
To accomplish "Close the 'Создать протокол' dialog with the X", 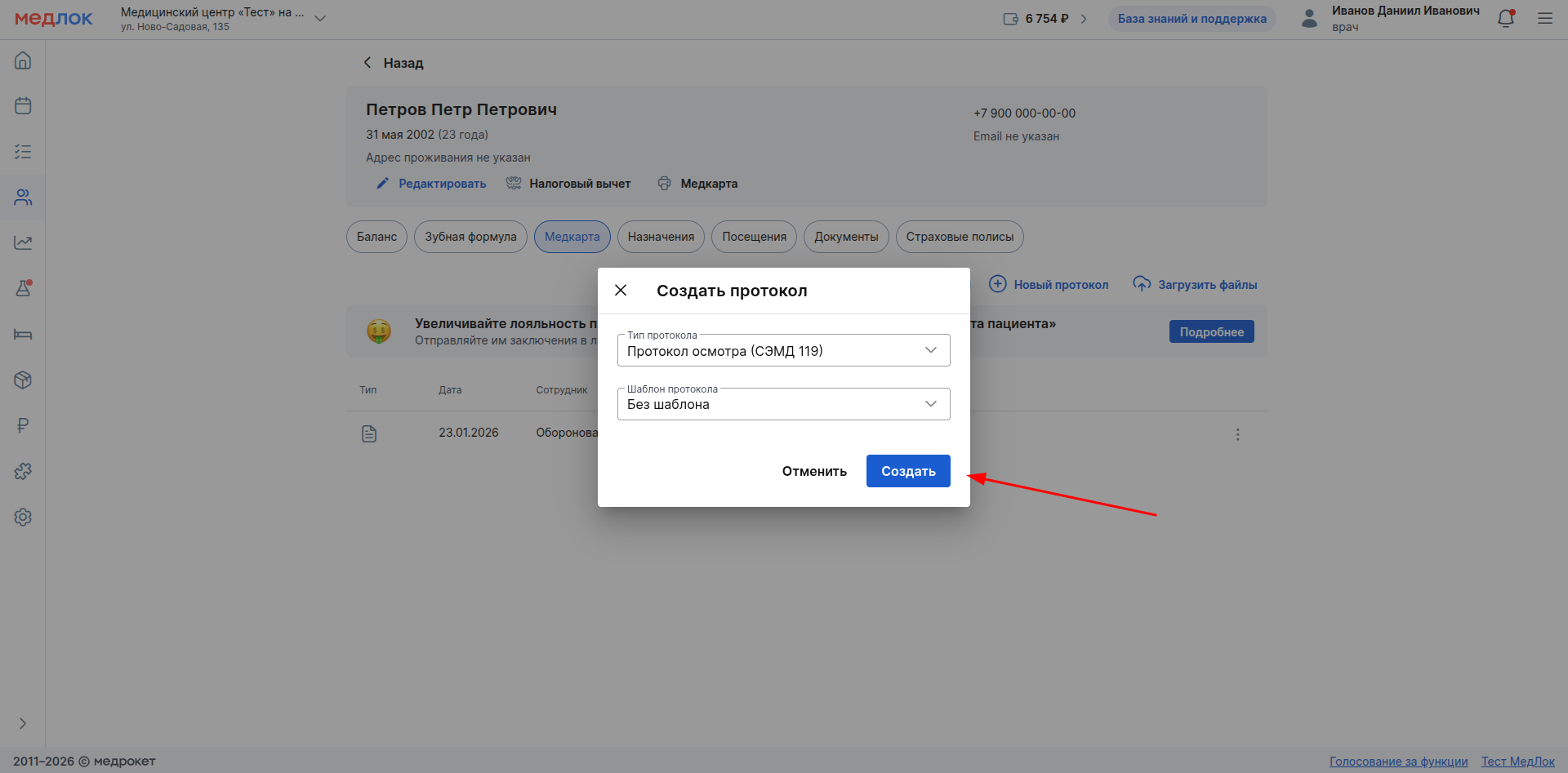I will (x=621, y=291).
